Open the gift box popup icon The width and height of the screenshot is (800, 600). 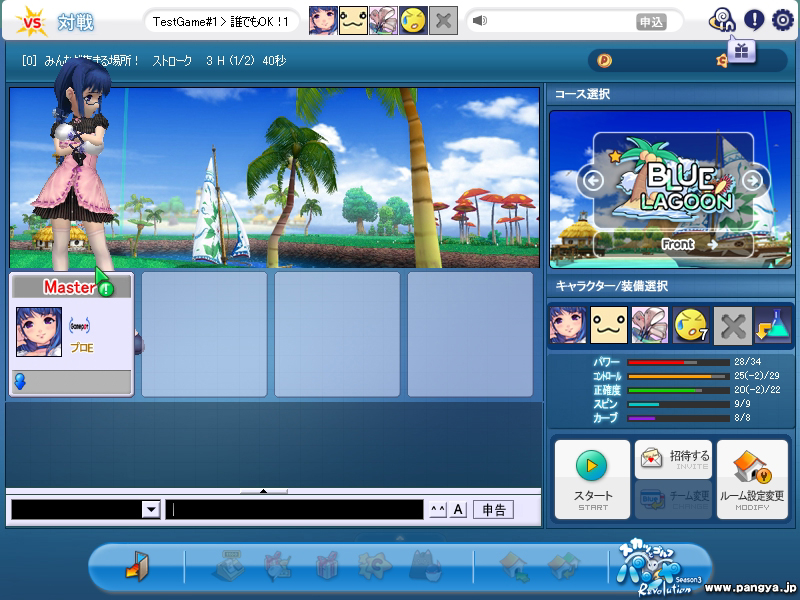(x=741, y=51)
